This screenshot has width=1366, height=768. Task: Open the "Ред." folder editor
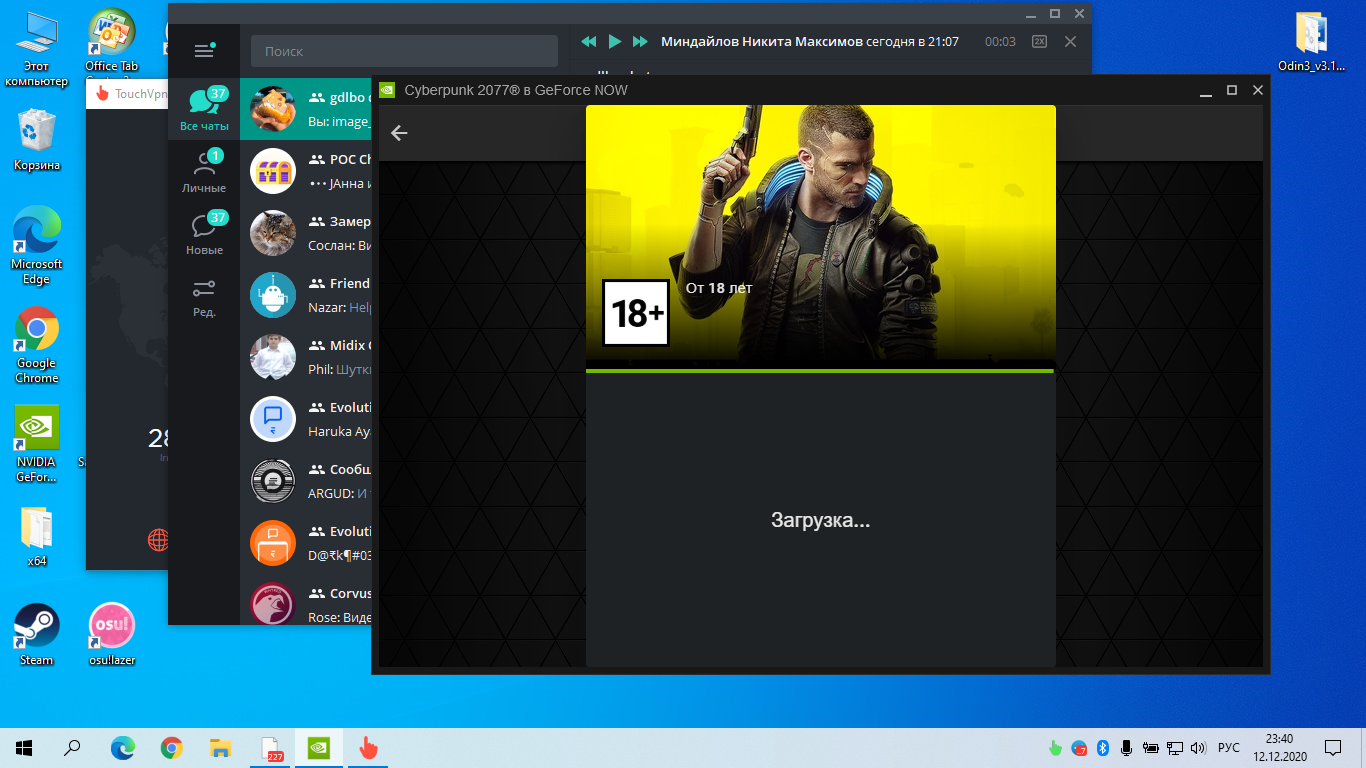pos(204,296)
